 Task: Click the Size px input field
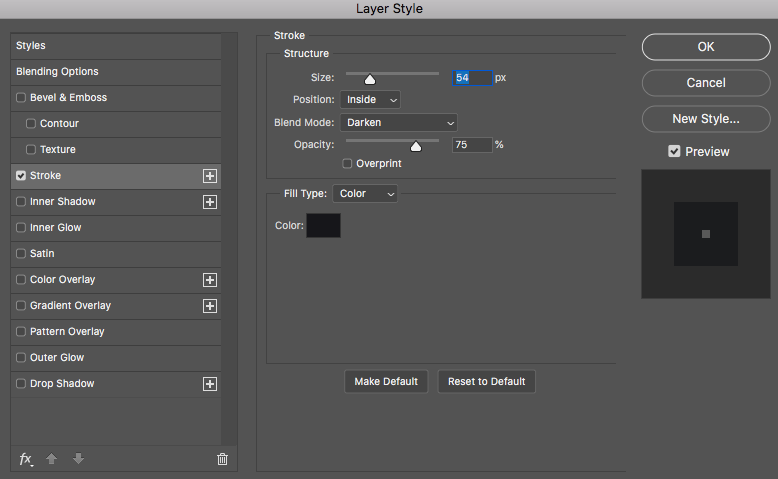coord(472,77)
